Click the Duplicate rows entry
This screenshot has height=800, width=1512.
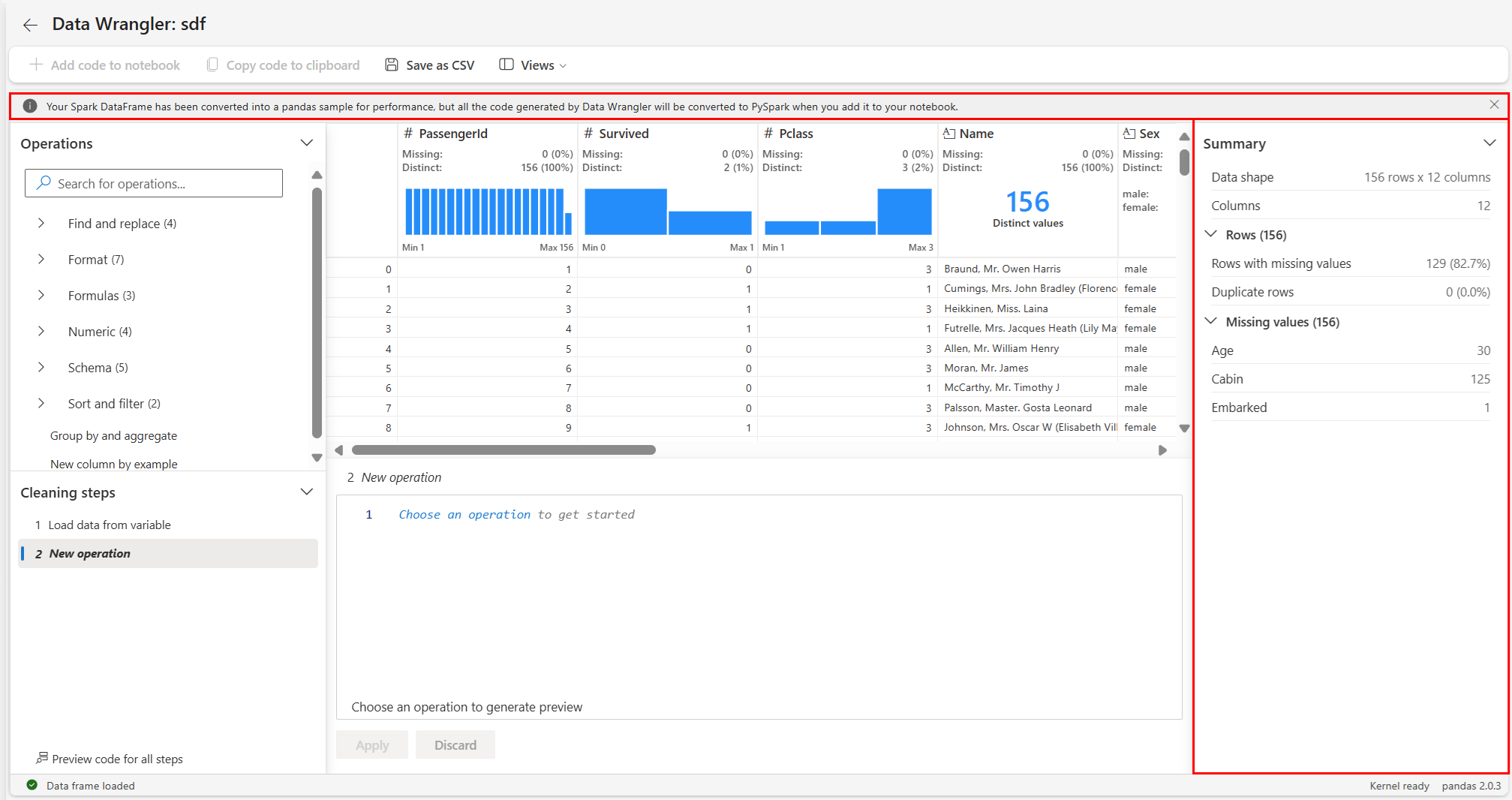coord(1350,292)
